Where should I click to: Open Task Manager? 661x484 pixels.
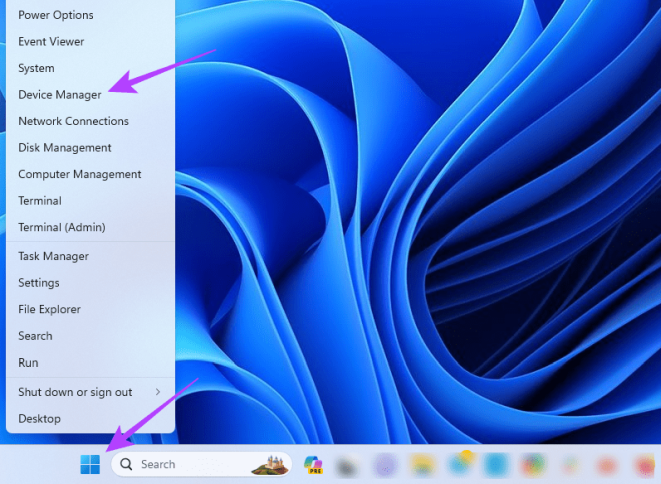click(53, 256)
